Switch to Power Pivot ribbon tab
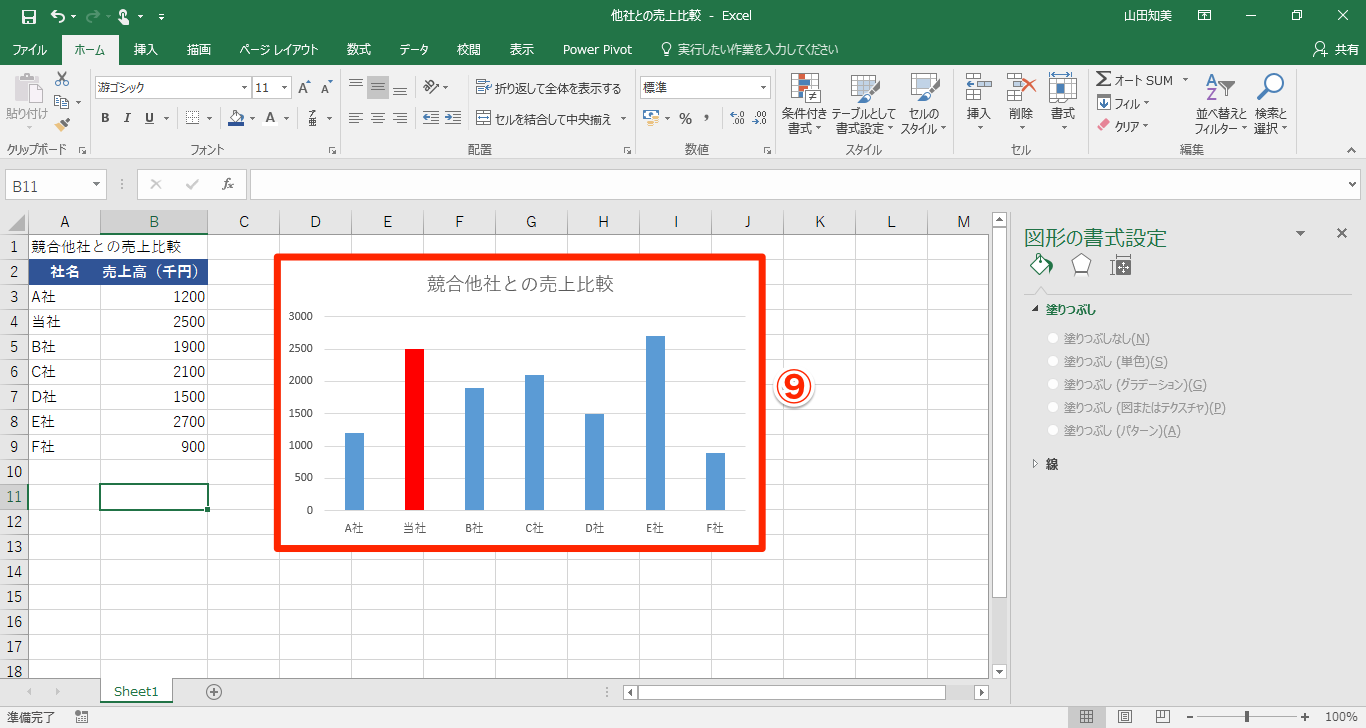Image resolution: width=1366 pixels, height=728 pixels. click(x=597, y=49)
